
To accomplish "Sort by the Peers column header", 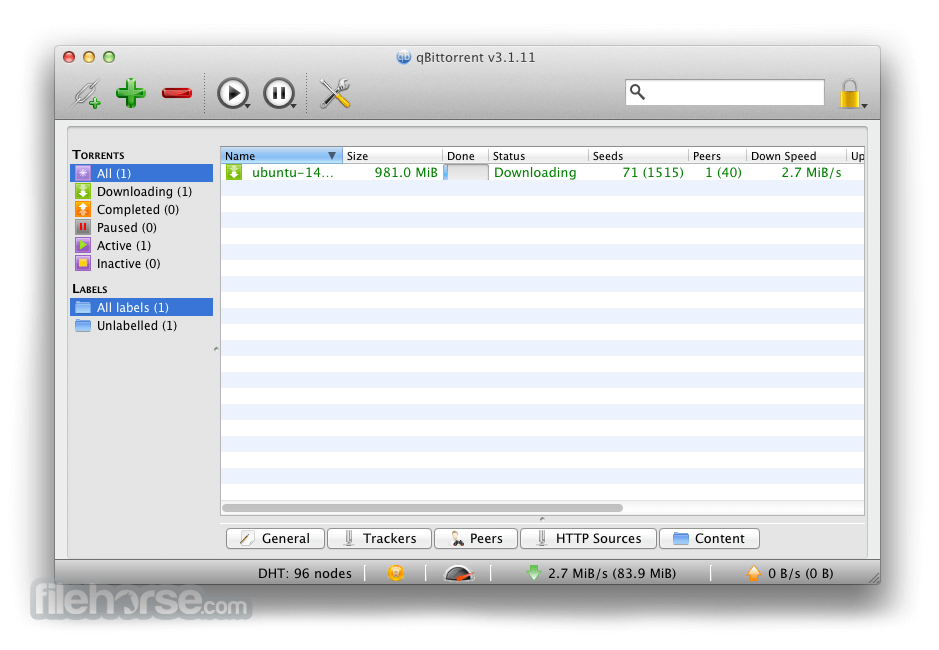I will 717,156.
